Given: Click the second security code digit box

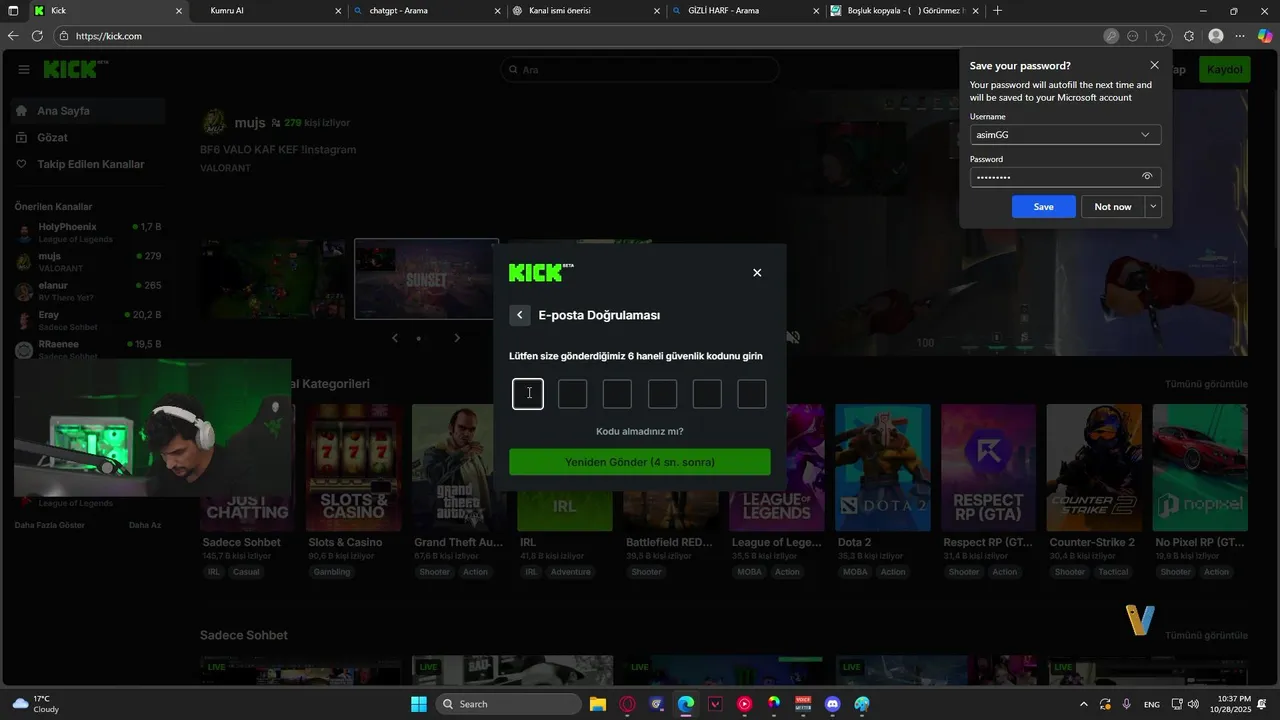Looking at the screenshot, I should click(x=572, y=394).
